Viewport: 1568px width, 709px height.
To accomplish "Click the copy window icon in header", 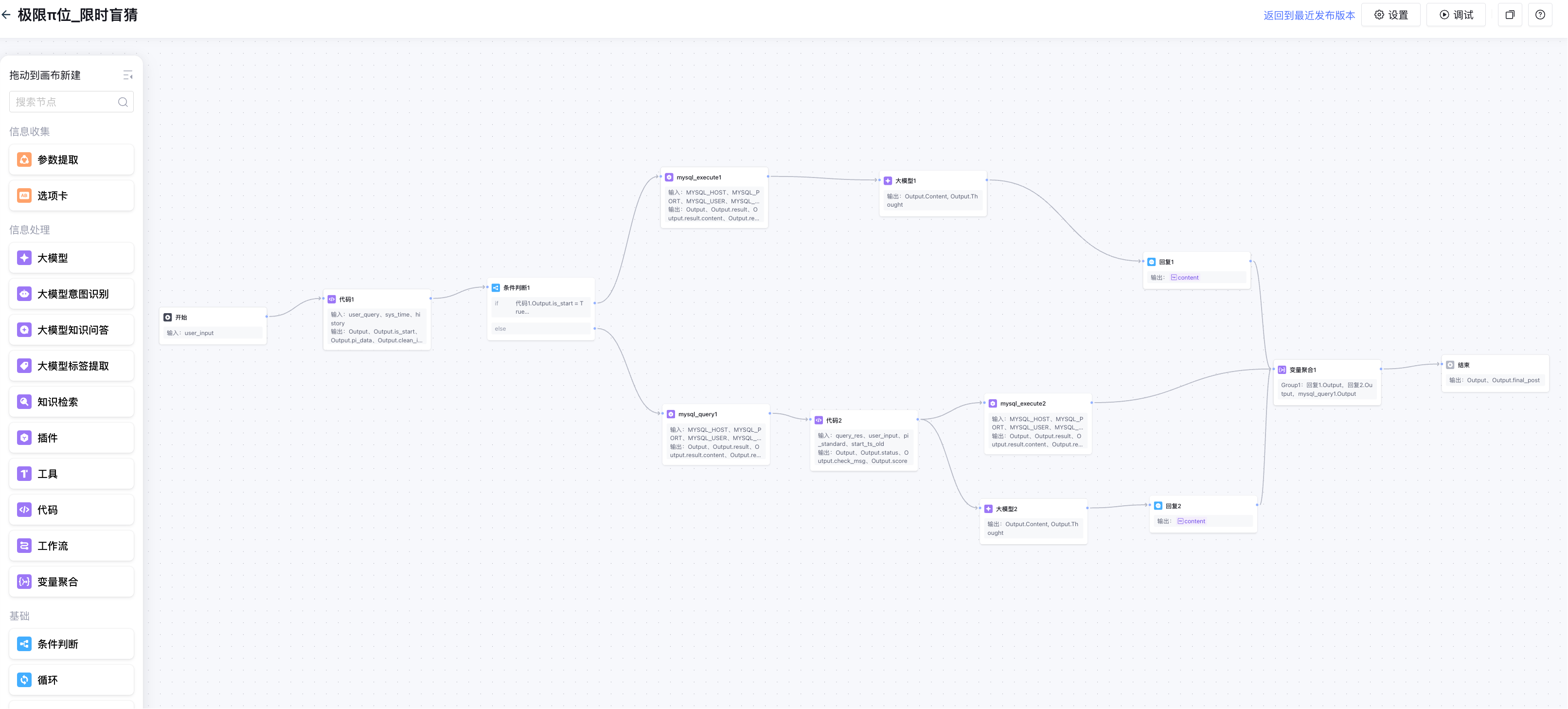I will 1510,15.
